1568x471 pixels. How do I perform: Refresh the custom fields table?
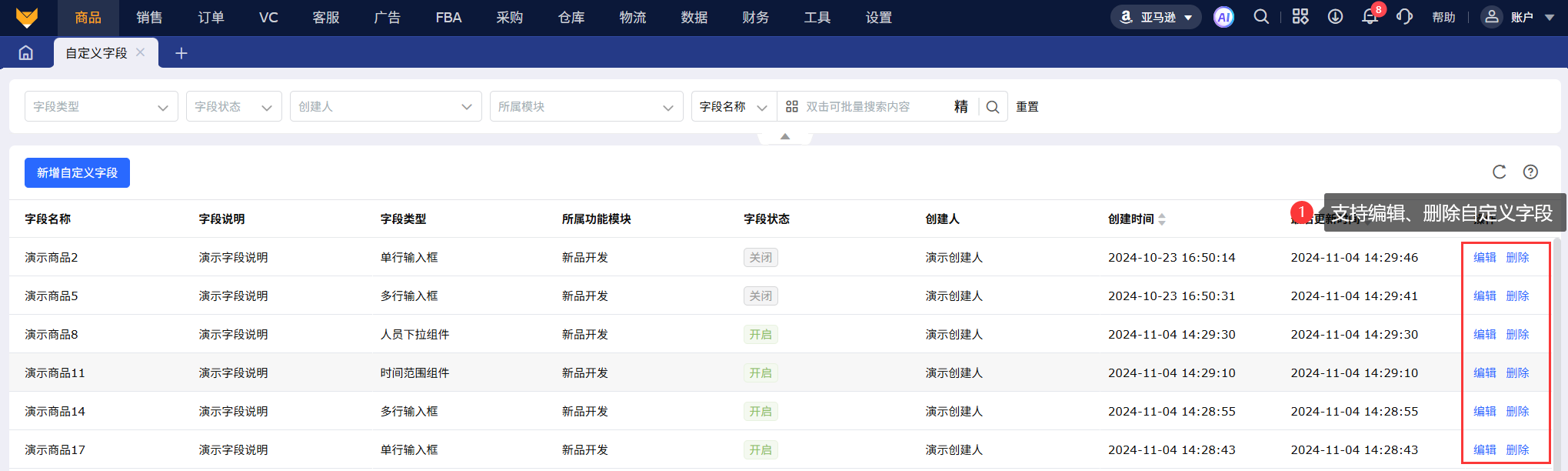1500,172
